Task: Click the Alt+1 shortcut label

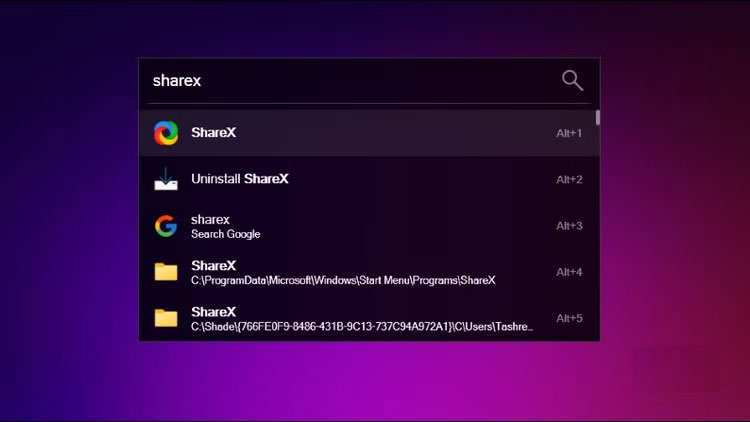Action: 569,133
